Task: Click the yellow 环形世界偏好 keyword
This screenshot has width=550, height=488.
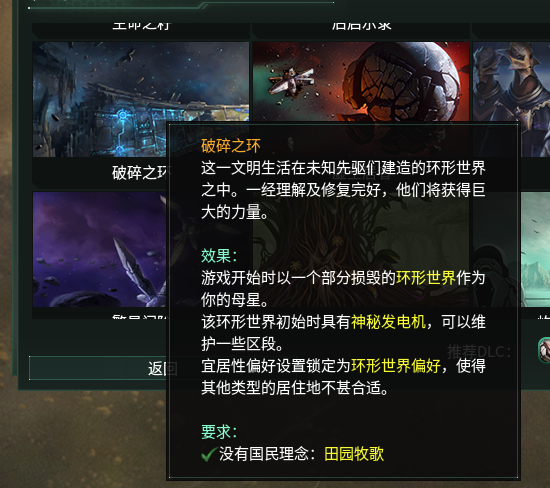Action: click(x=396, y=366)
